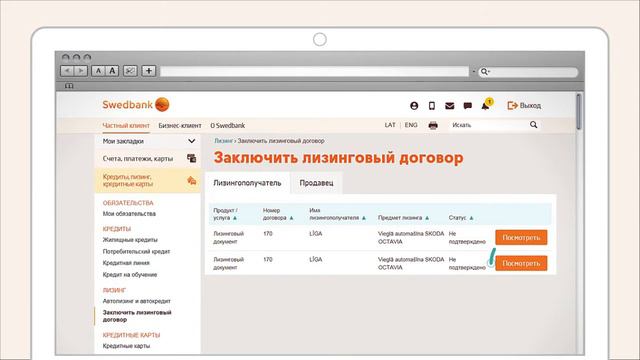Open the mobile phone icon in header

431,106
